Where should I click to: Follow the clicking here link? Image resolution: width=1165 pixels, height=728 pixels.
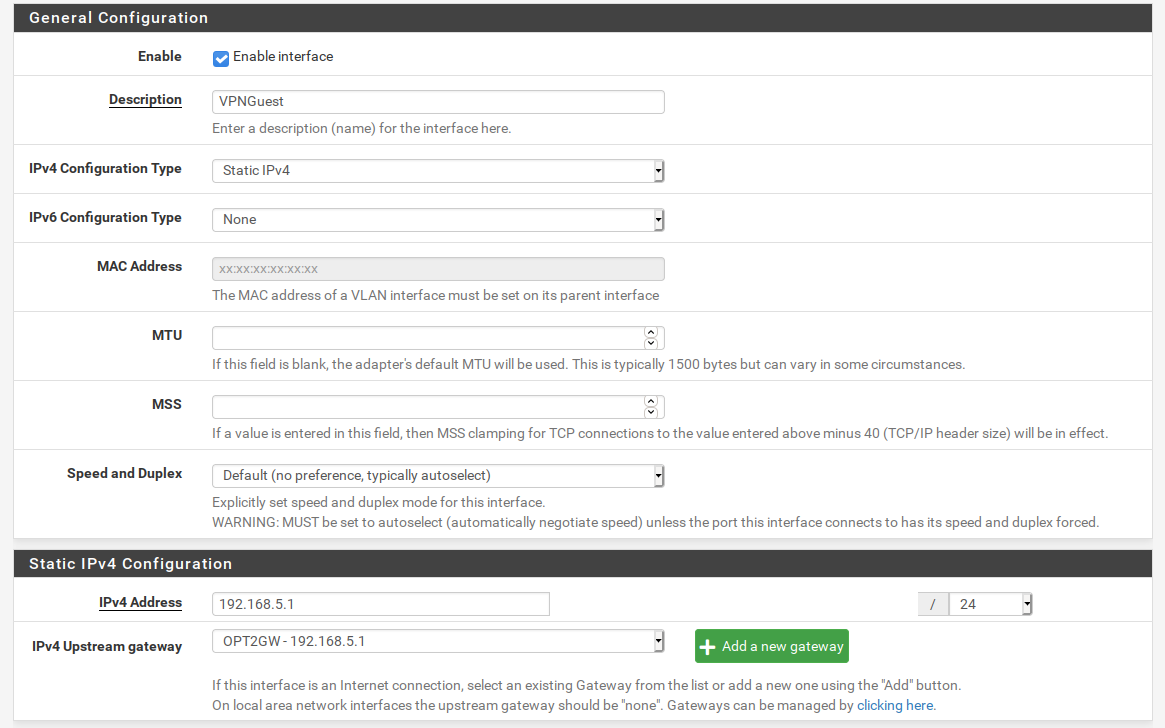[893, 705]
